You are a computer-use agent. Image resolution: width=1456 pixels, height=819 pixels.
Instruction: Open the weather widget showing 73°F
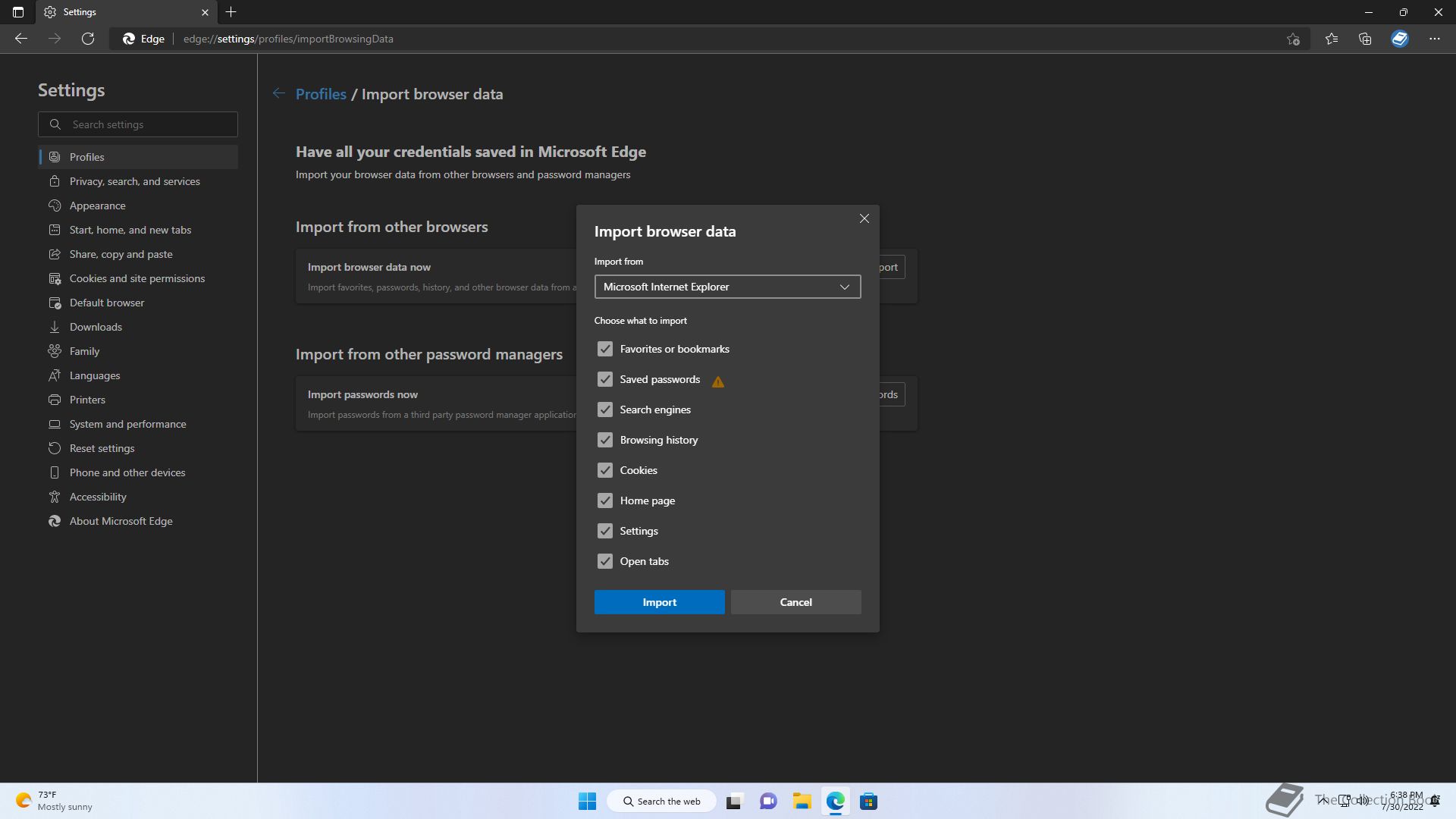pyautogui.click(x=55, y=801)
